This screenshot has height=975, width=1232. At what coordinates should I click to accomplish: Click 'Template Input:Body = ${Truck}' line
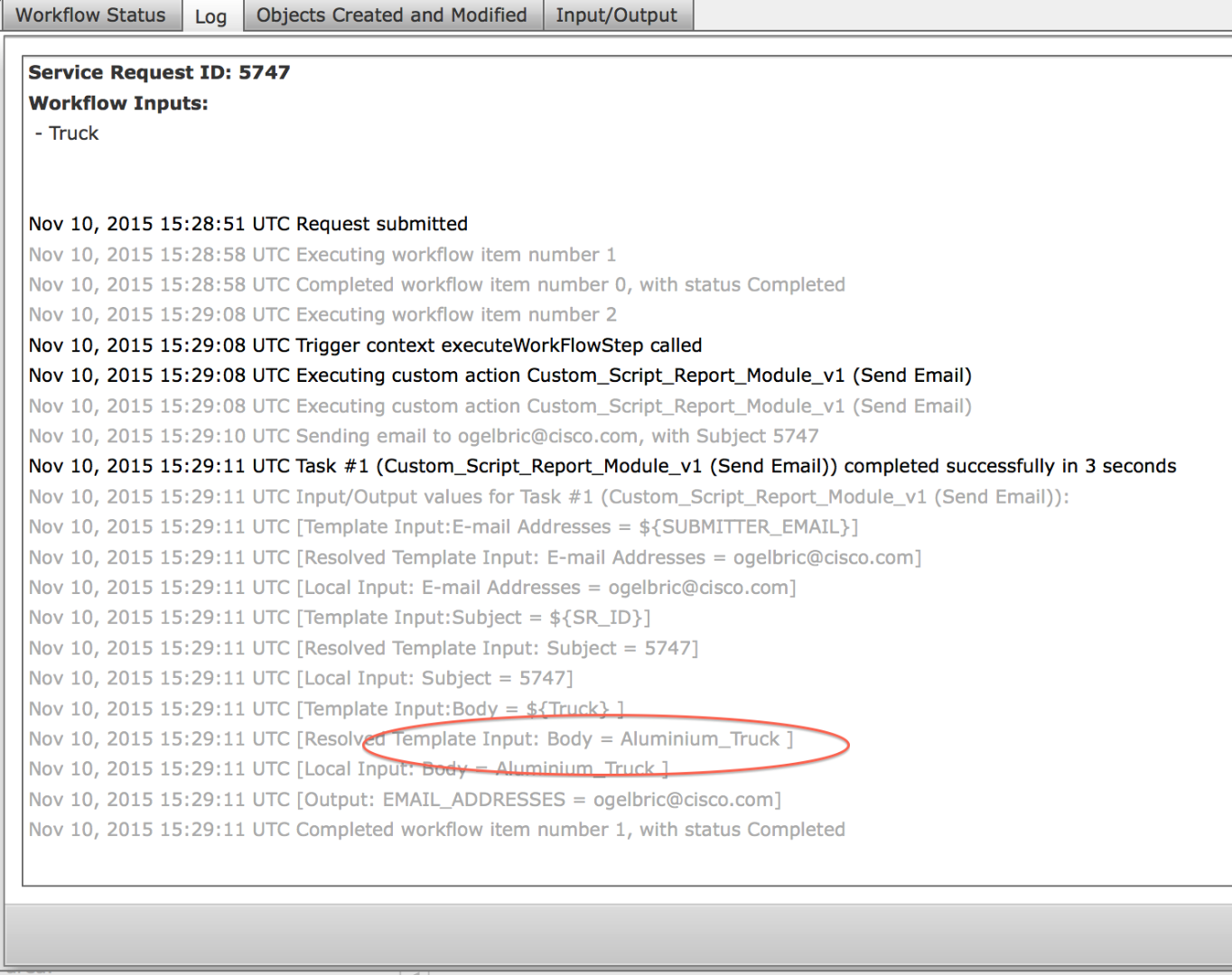326,709
